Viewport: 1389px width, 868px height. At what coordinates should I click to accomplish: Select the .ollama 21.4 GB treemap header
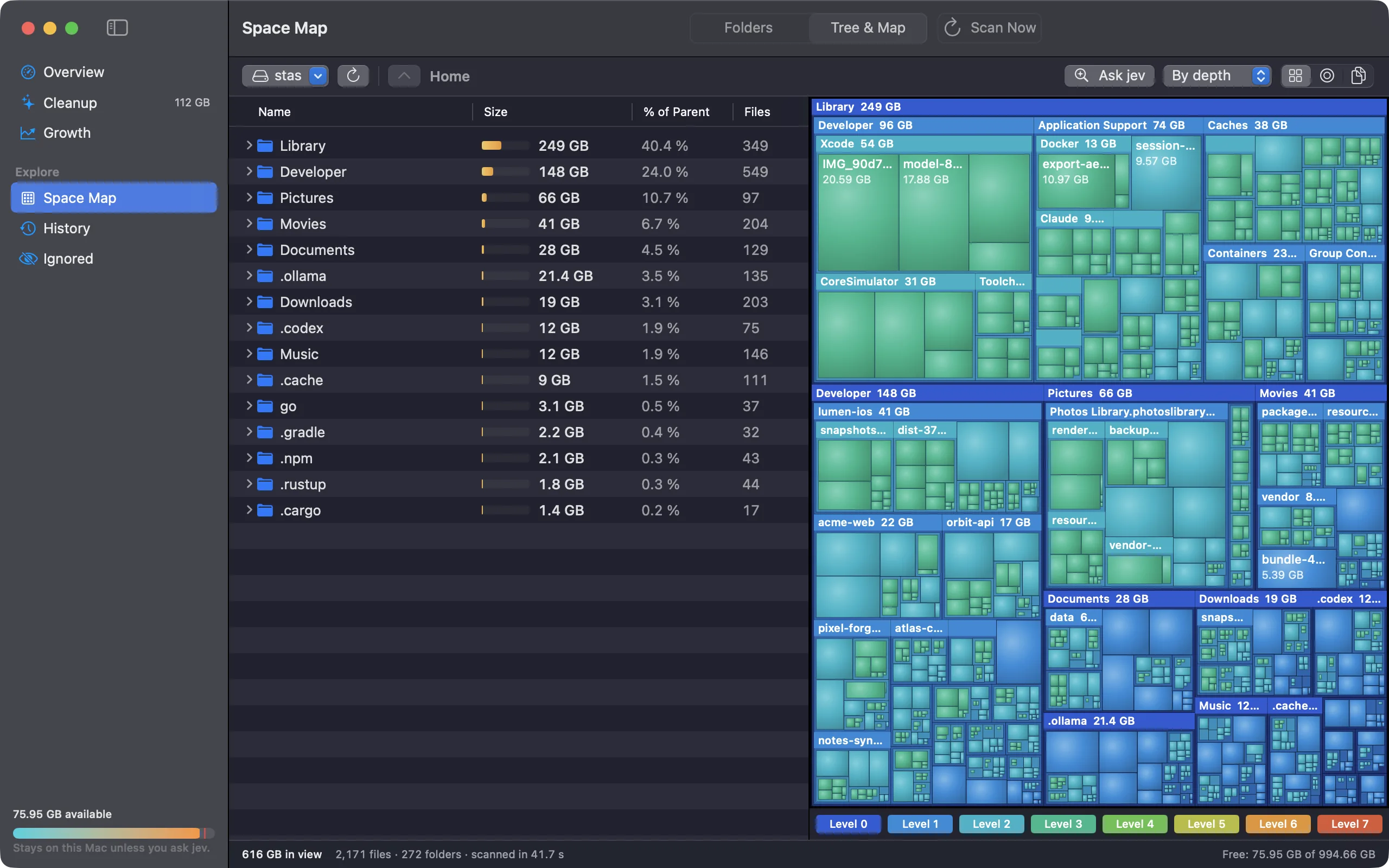(1118, 720)
